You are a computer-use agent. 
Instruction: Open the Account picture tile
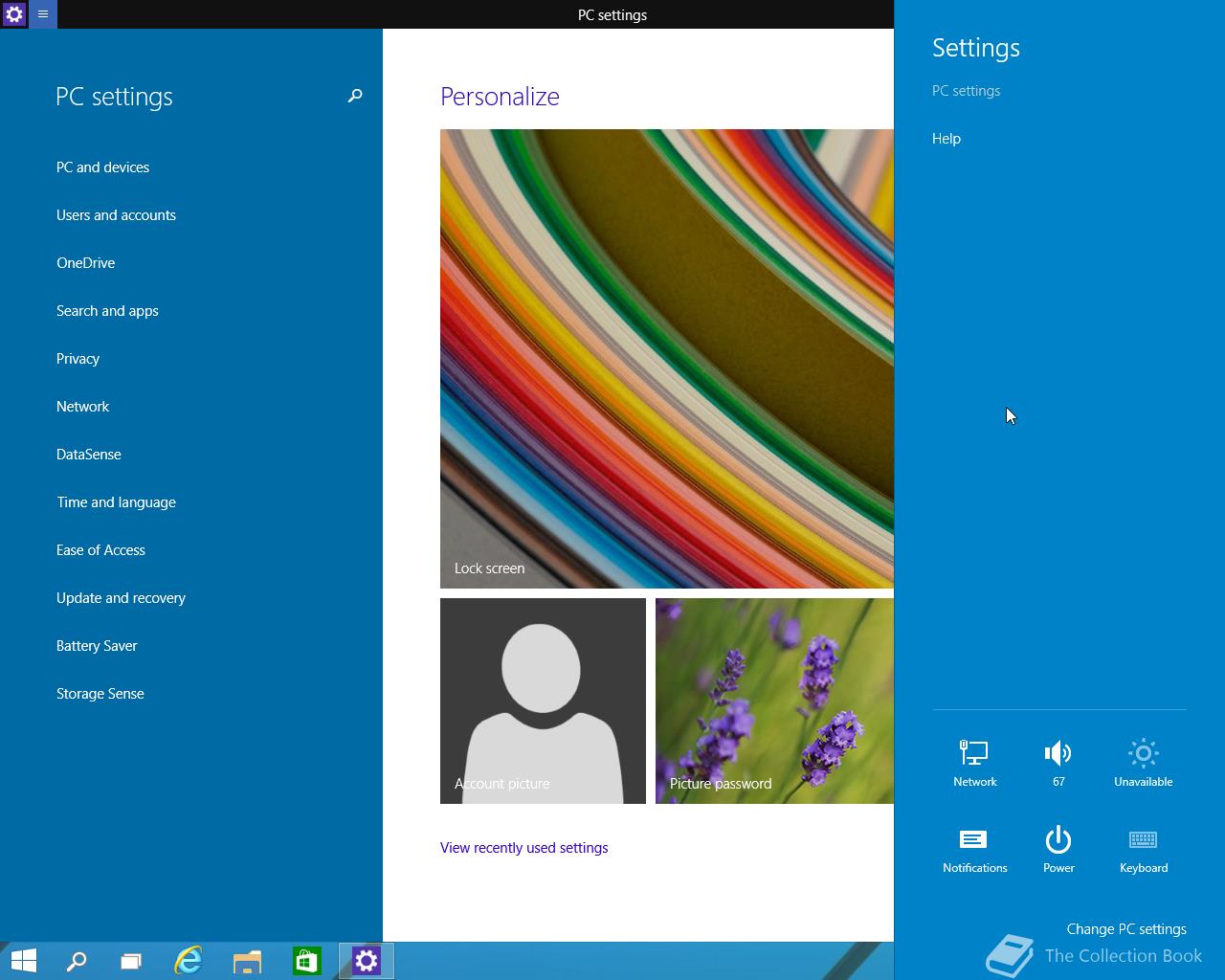point(543,701)
